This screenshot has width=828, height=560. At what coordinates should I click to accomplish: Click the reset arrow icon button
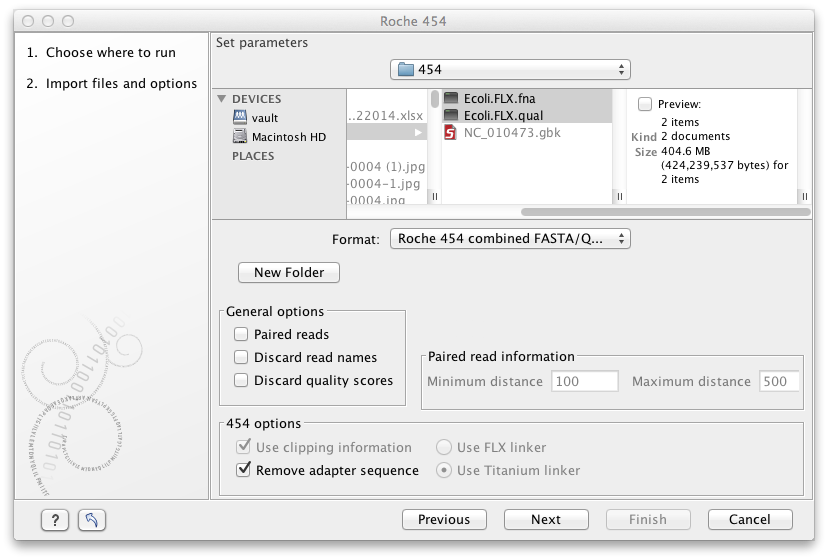point(91,520)
